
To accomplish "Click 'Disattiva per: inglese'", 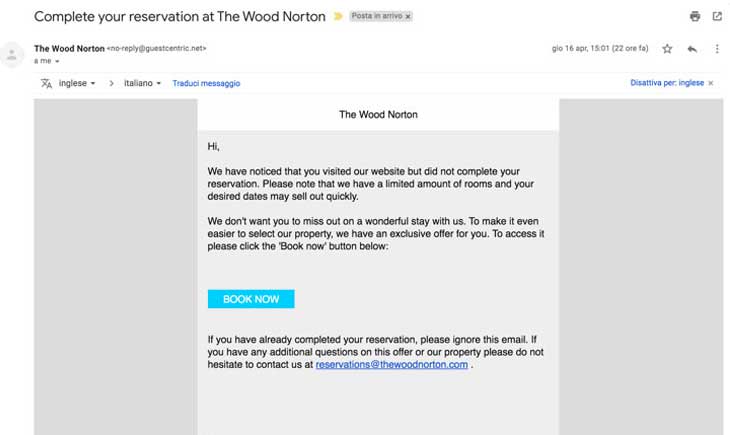I will click(x=666, y=83).
